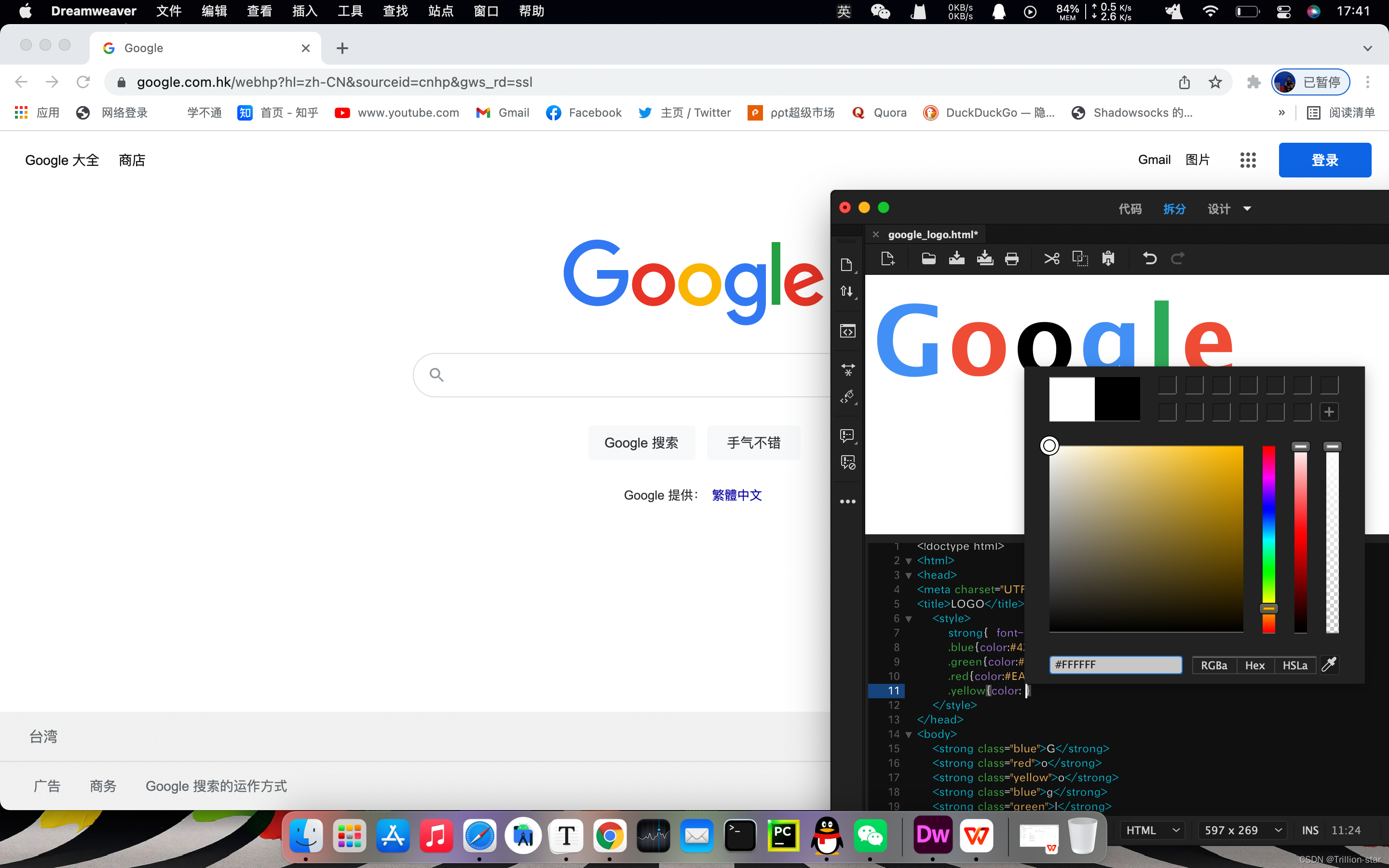The height and width of the screenshot is (868, 1389).
Task: Open the 597 x 269 window size dropdown
Action: coord(1242,830)
